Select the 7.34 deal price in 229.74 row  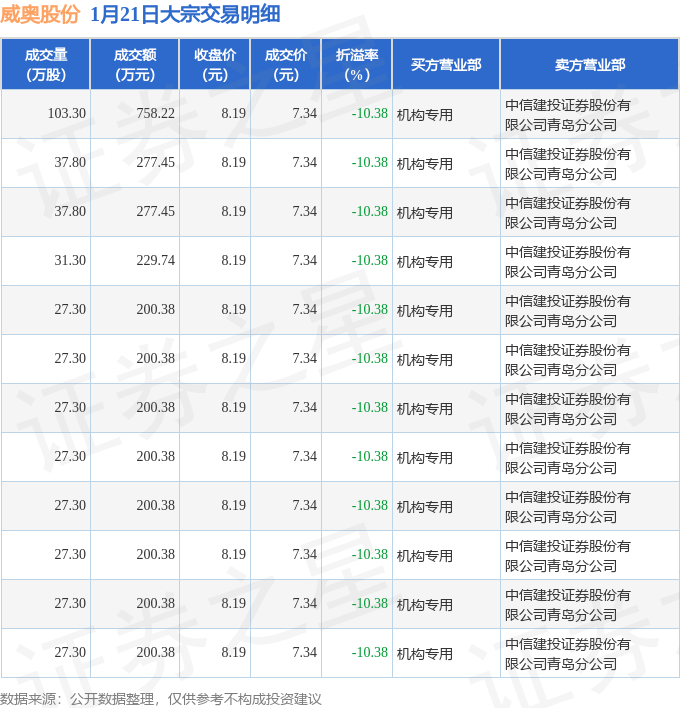304,260
